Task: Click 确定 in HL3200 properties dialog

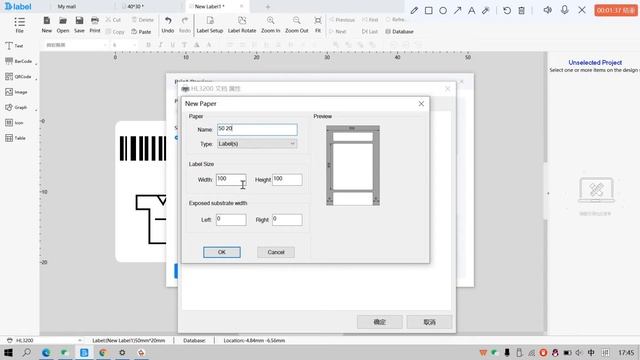Action: pyautogui.click(x=380, y=322)
